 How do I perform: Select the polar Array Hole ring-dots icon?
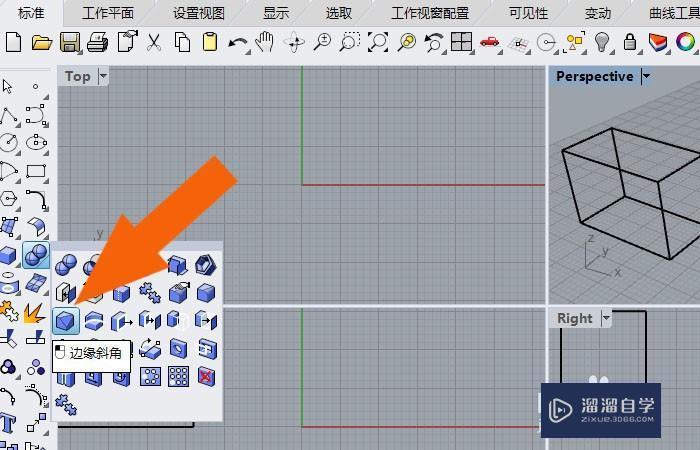(150, 377)
